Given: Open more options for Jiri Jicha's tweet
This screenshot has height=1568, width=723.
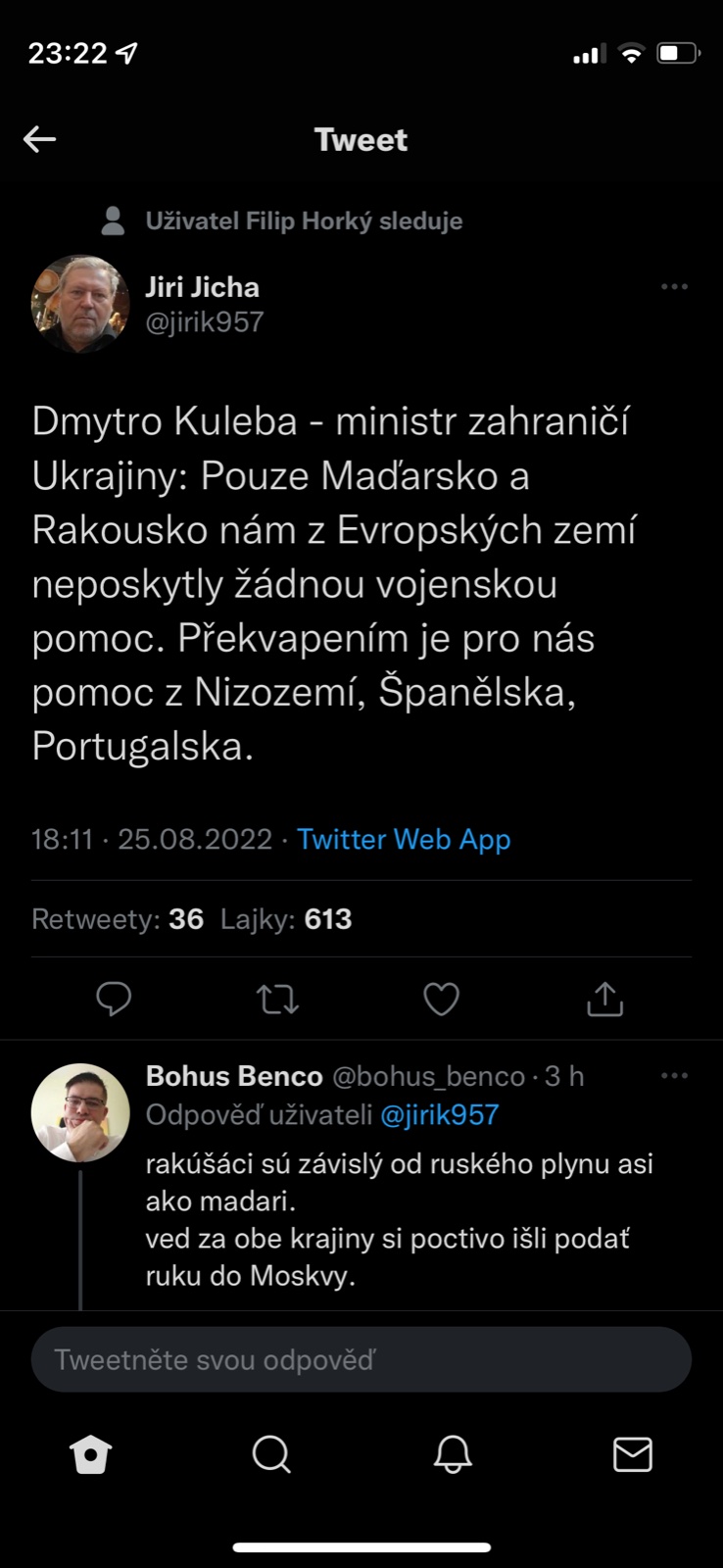Looking at the screenshot, I should click(674, 287).
